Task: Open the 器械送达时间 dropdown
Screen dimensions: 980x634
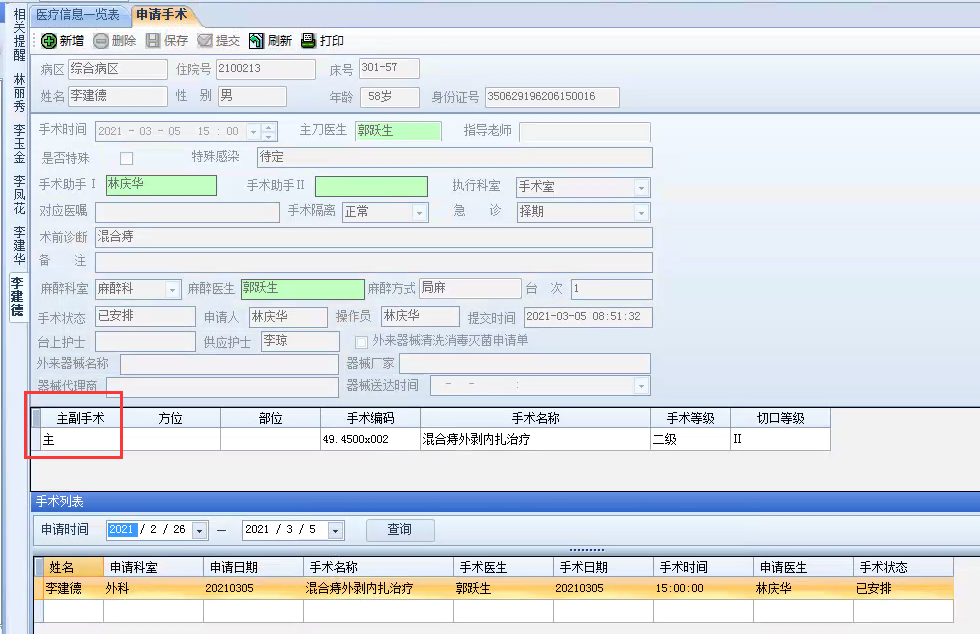Action: pos(641,386)
